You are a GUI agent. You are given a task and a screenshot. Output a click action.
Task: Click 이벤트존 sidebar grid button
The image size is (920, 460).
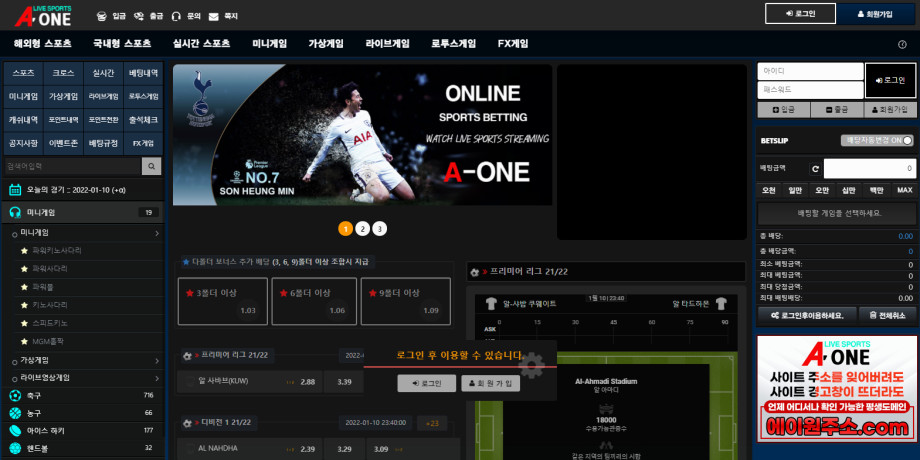pos(63,143)
